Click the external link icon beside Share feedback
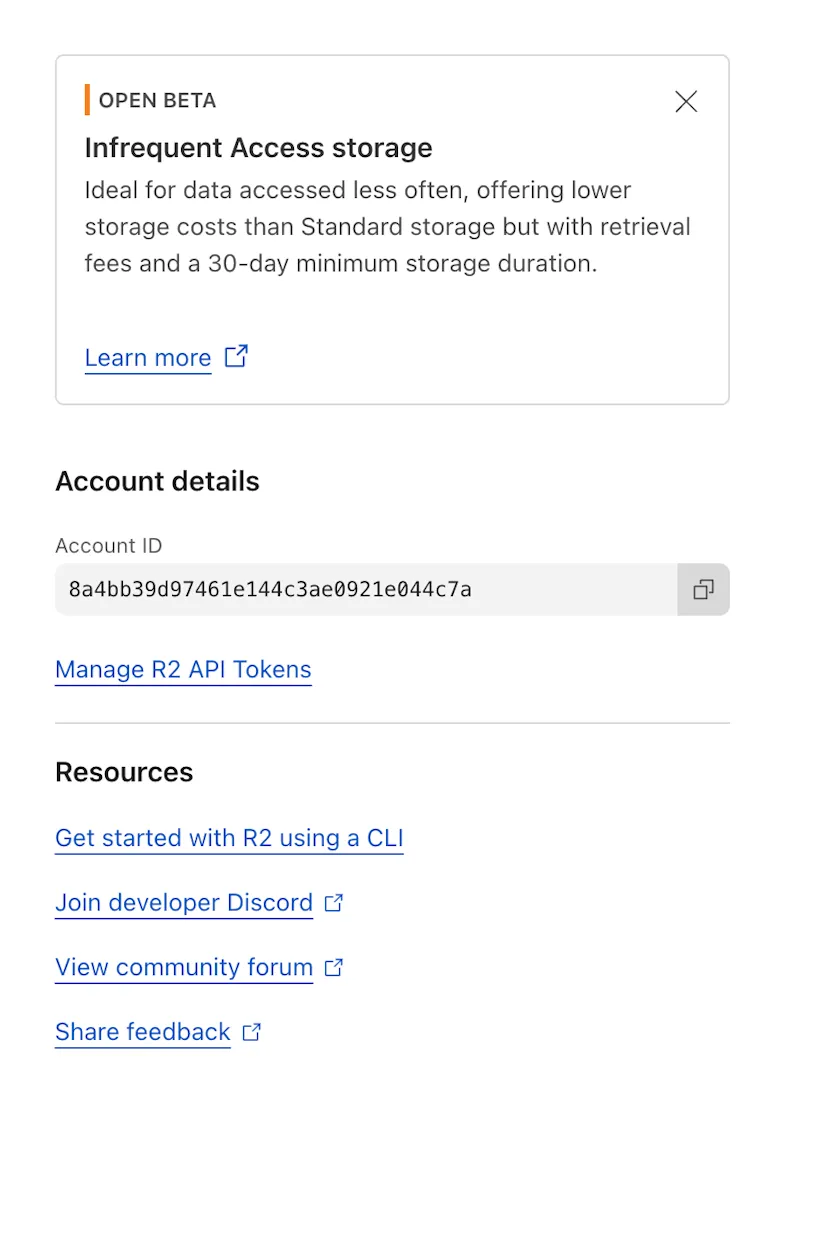 coord(250,1031)
